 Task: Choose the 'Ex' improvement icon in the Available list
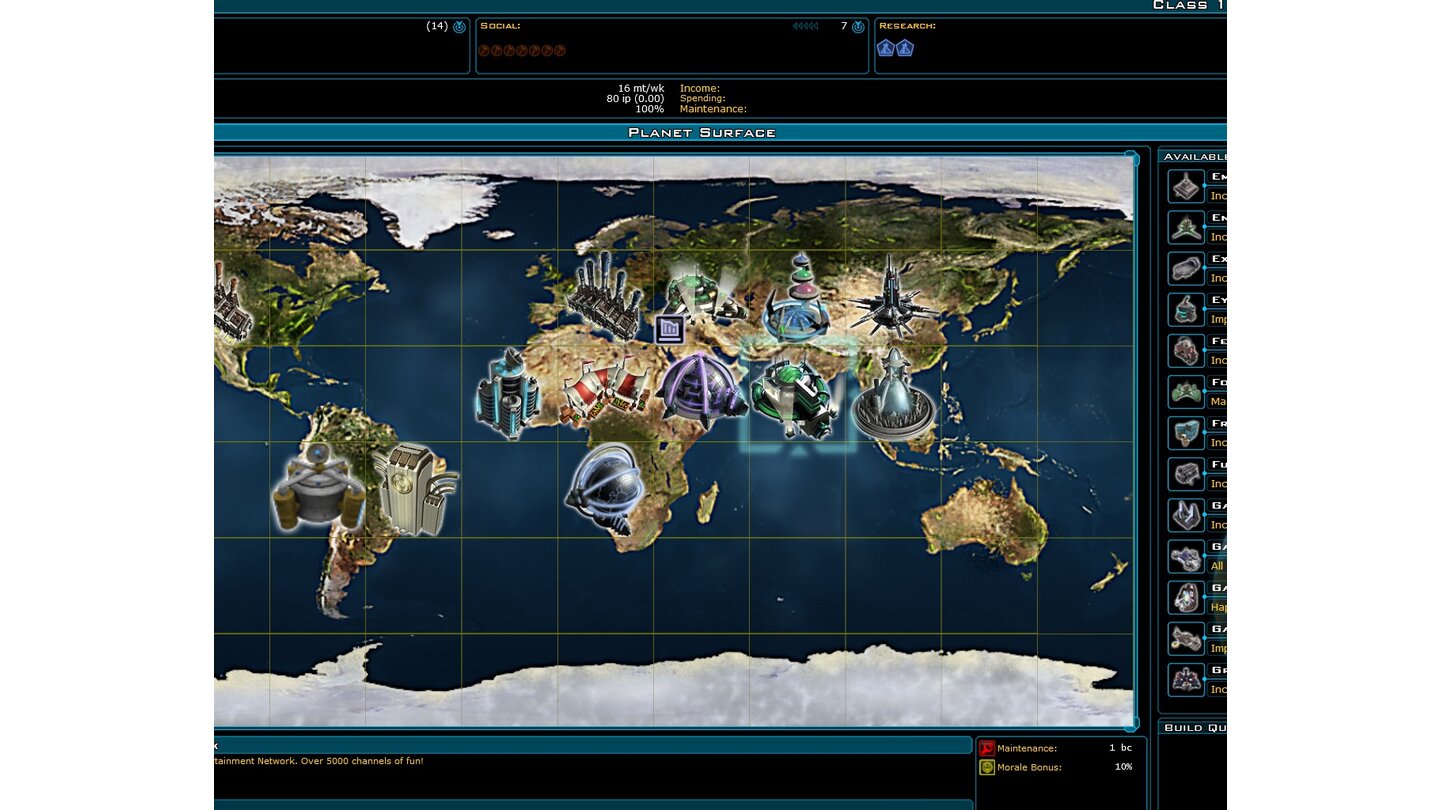point(1186,268)
